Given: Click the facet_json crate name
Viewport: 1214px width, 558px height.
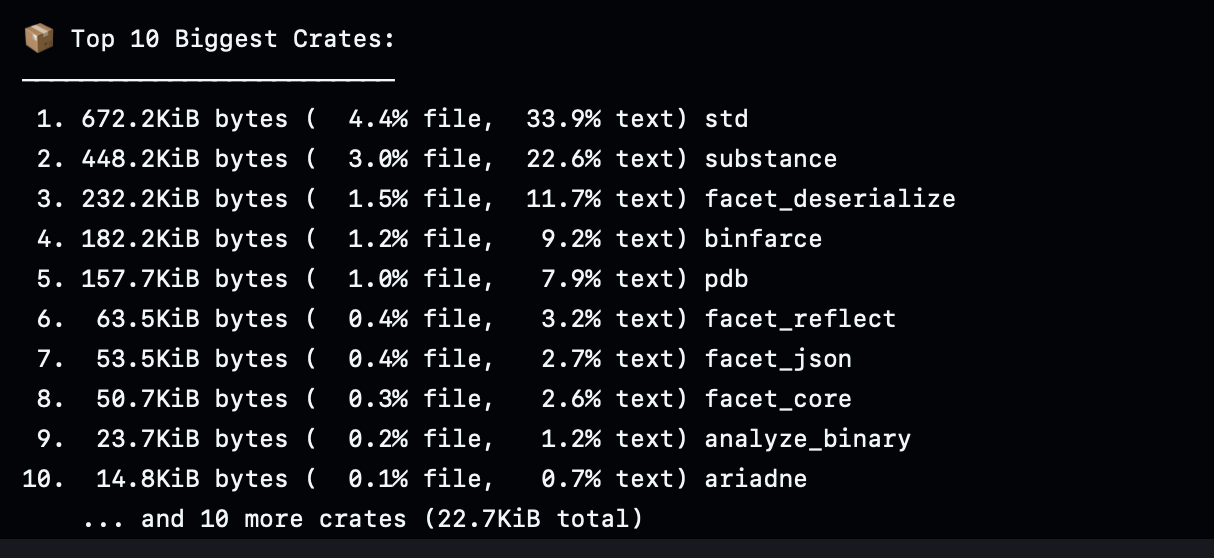Looking at the screenshot, I should click(778, 359).
